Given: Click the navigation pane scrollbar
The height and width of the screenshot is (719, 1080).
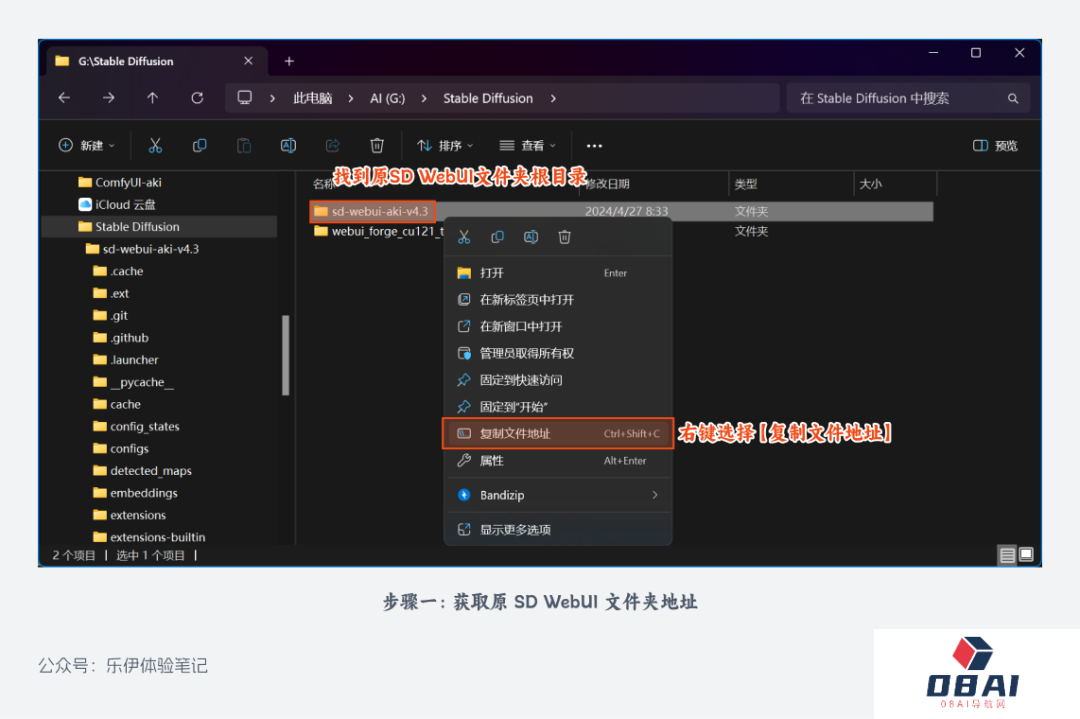Looking at the screenshot, I should point(285,355).
